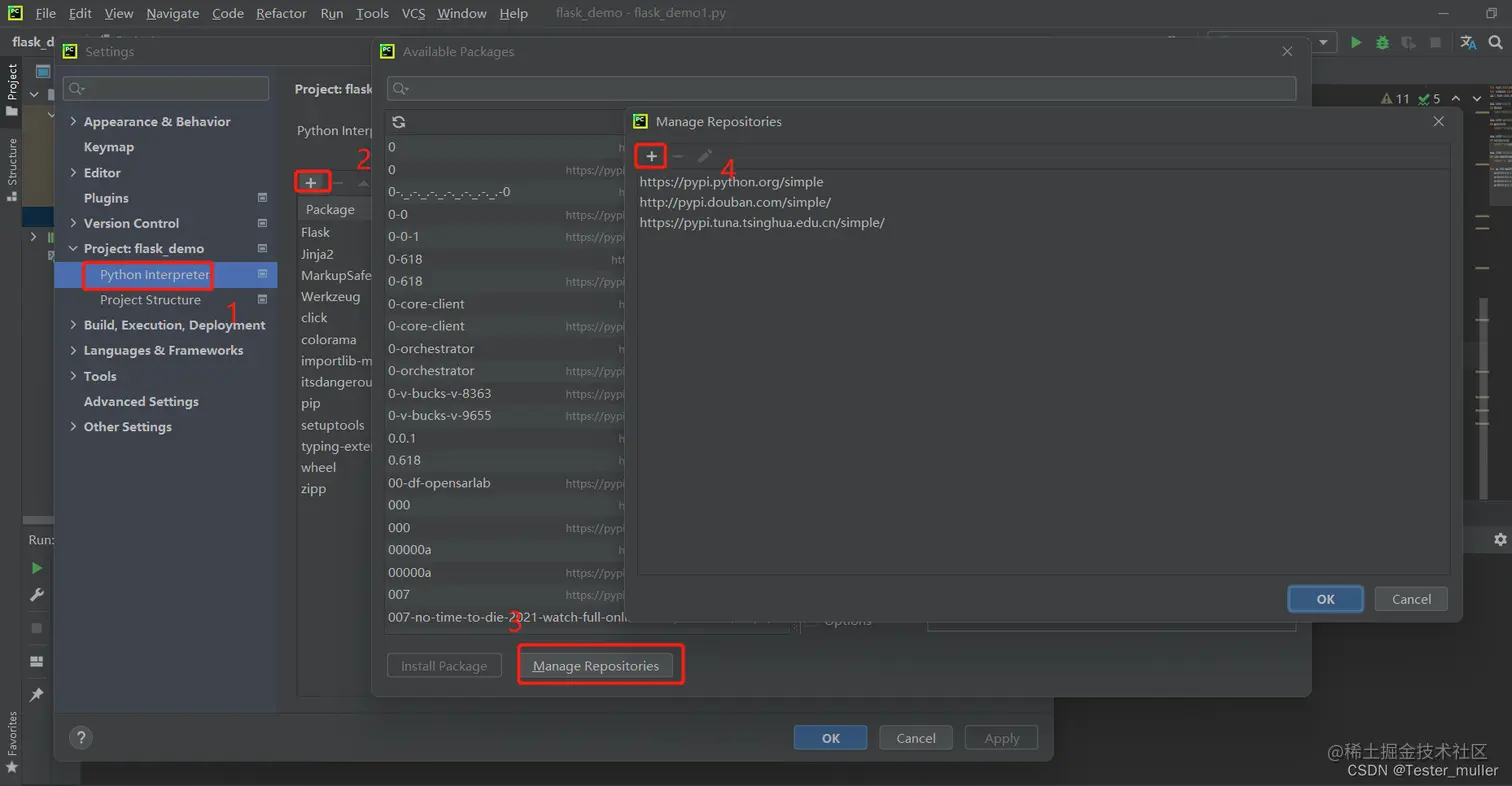Select the Flask package row
Viewport: 1512px width, 786px height.
[x=335, y=232]
